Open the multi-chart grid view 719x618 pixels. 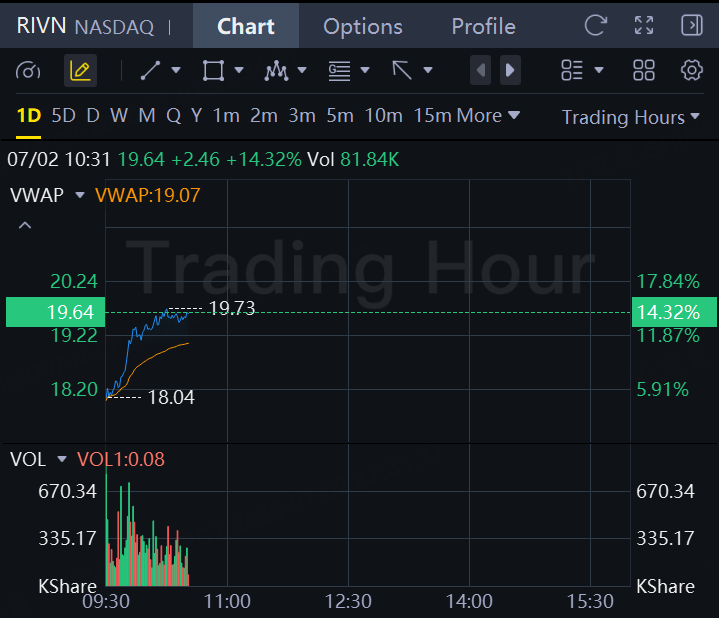pos(644,71)
